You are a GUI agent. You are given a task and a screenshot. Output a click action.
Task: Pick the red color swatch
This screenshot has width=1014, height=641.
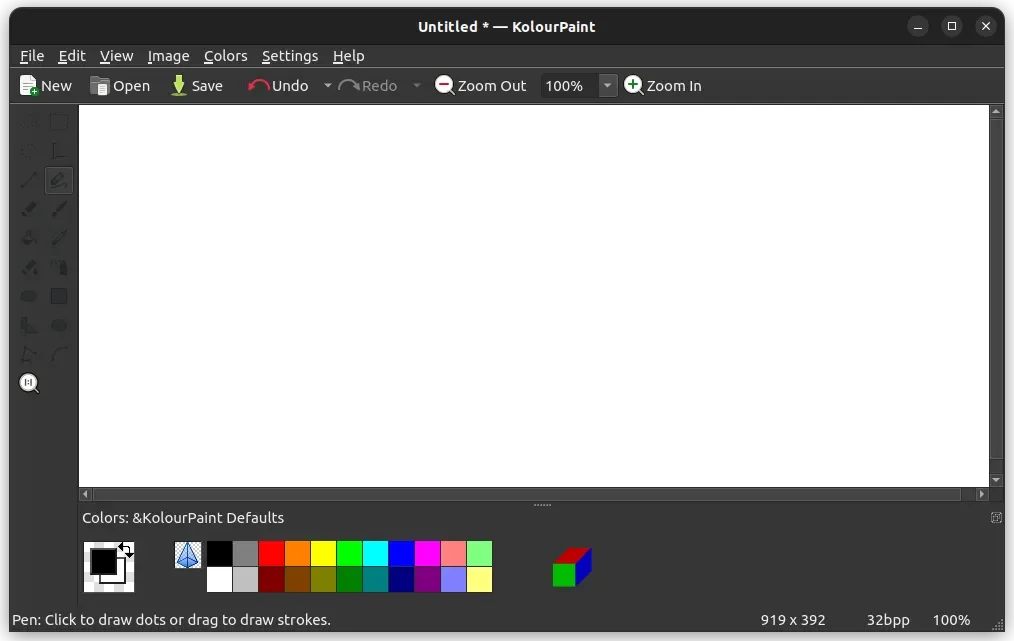(272, 554)
